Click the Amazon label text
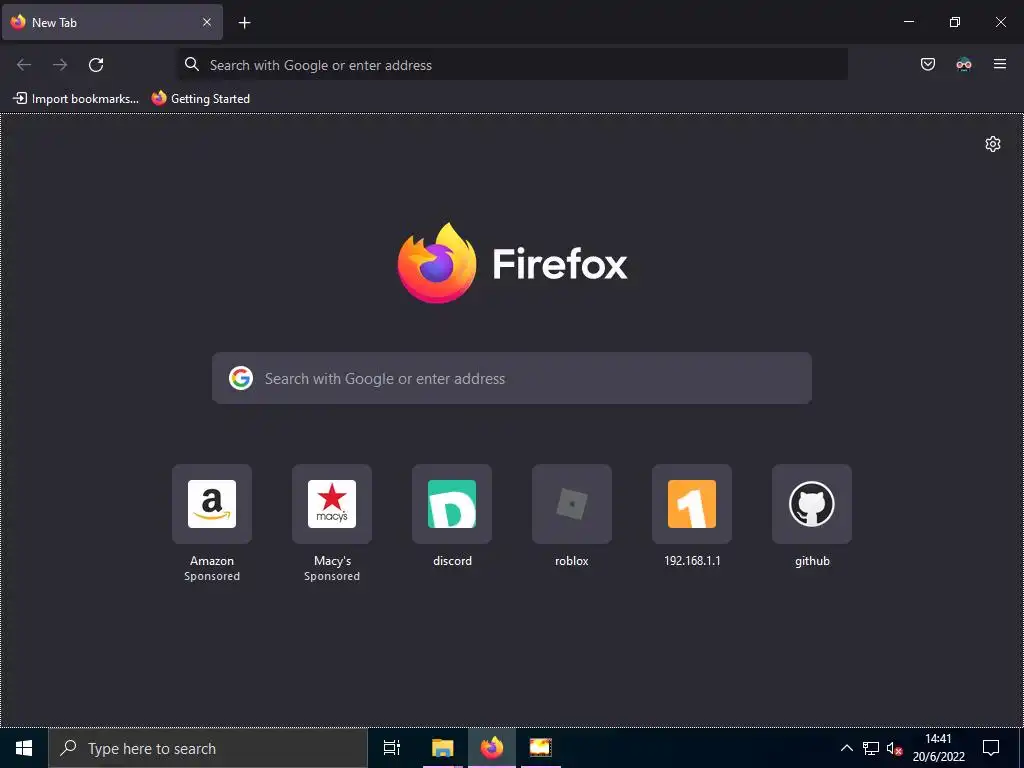 tap(212, 561)
